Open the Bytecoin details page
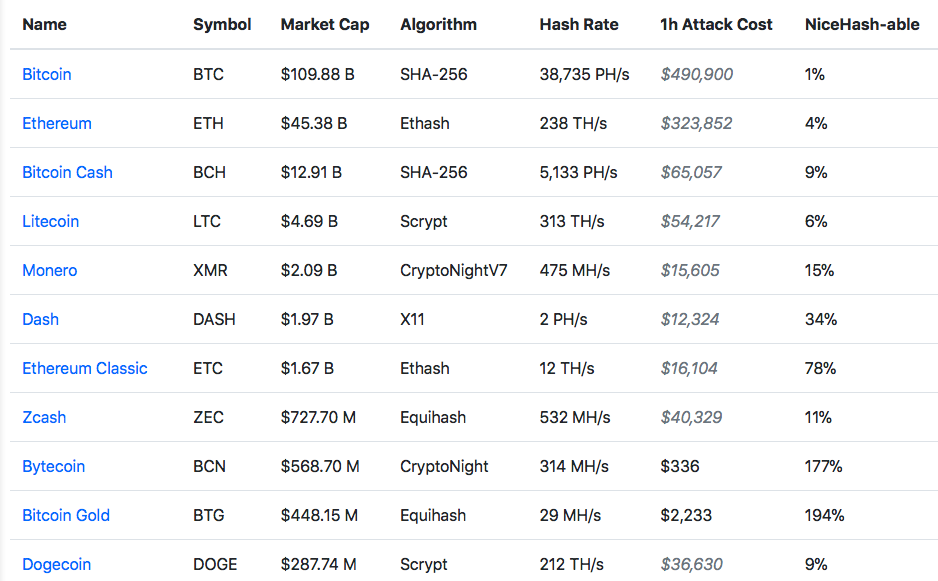Screen dimensions: 938x581 point(53,466)
